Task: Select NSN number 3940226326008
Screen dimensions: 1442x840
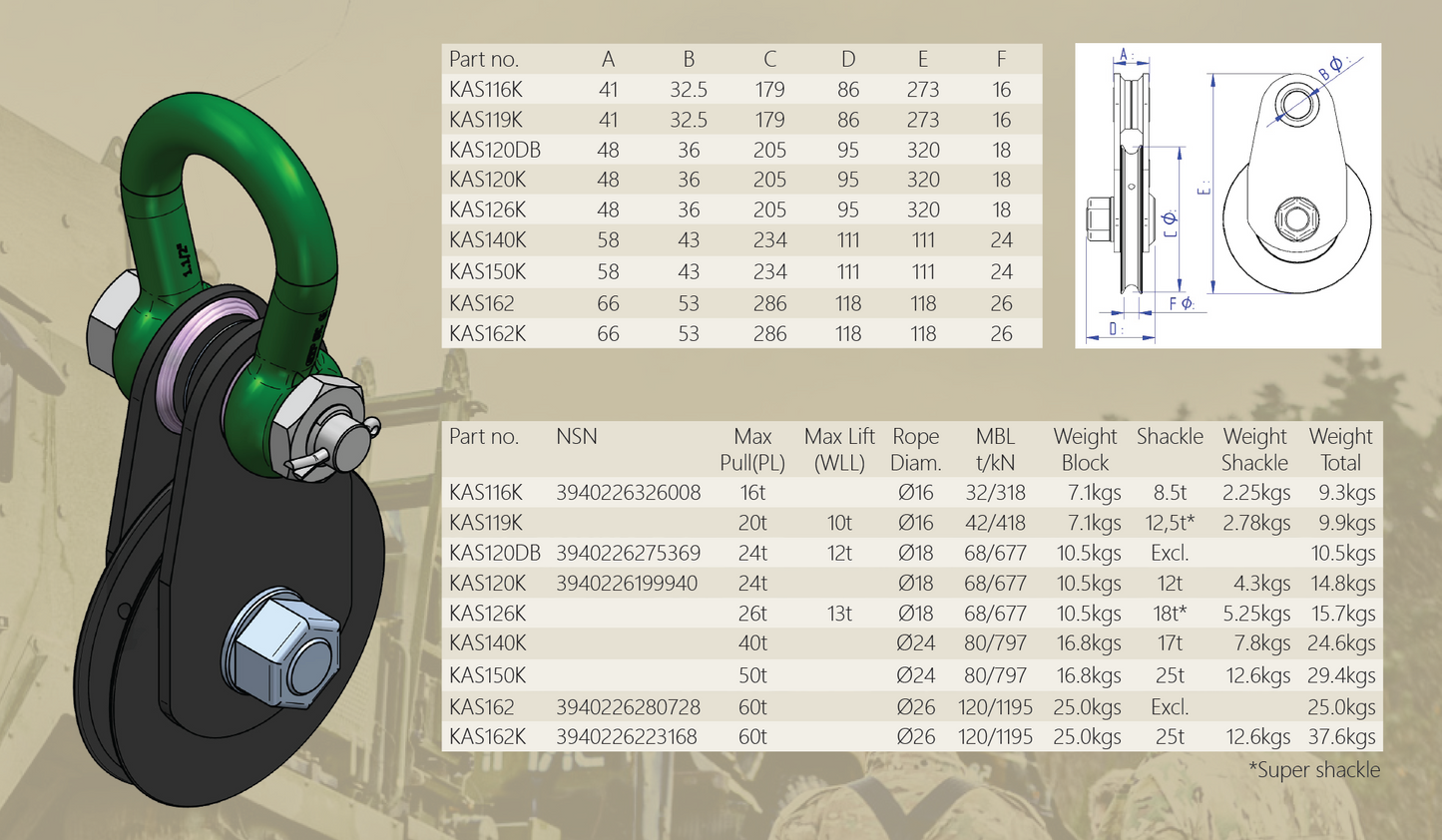Action: tap(628, 493)
